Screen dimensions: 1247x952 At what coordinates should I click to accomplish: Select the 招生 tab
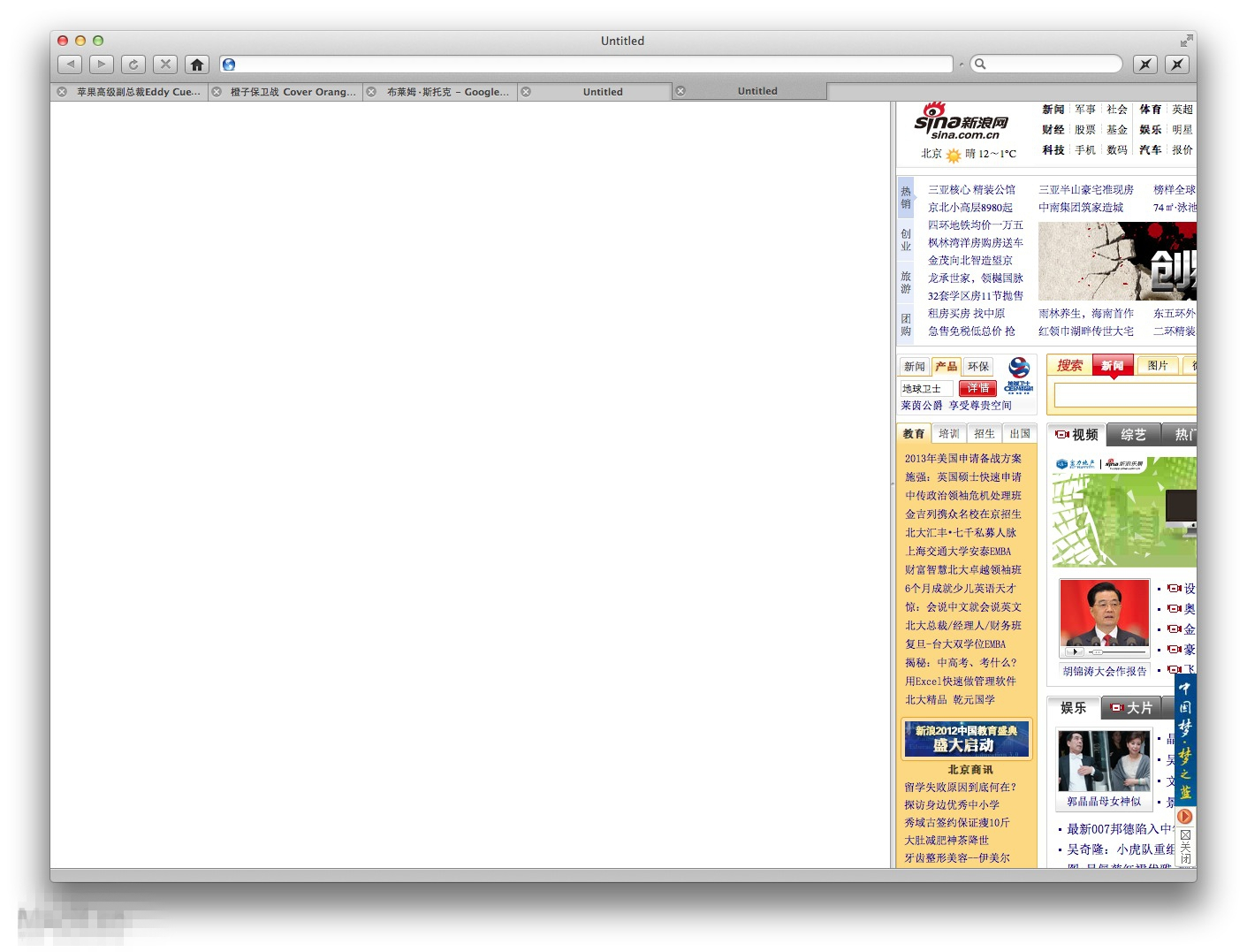(985, 434)
